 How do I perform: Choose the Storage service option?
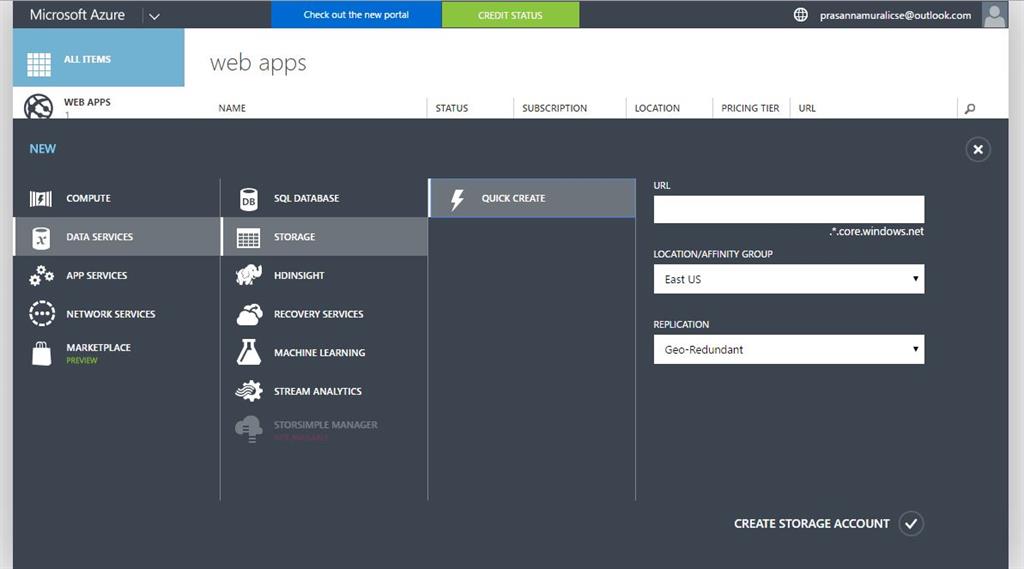pos(325,236)
